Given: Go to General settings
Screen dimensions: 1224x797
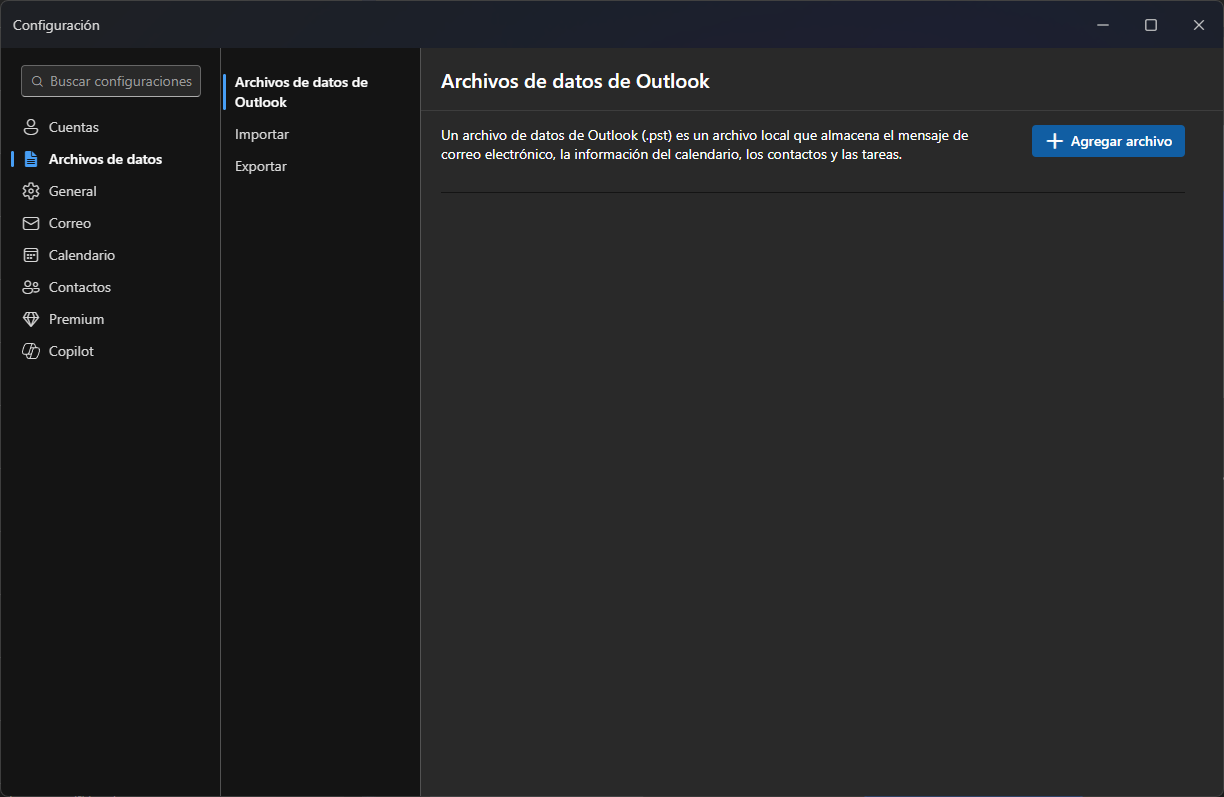Looking at the screenshot, I should click(110, 191).
